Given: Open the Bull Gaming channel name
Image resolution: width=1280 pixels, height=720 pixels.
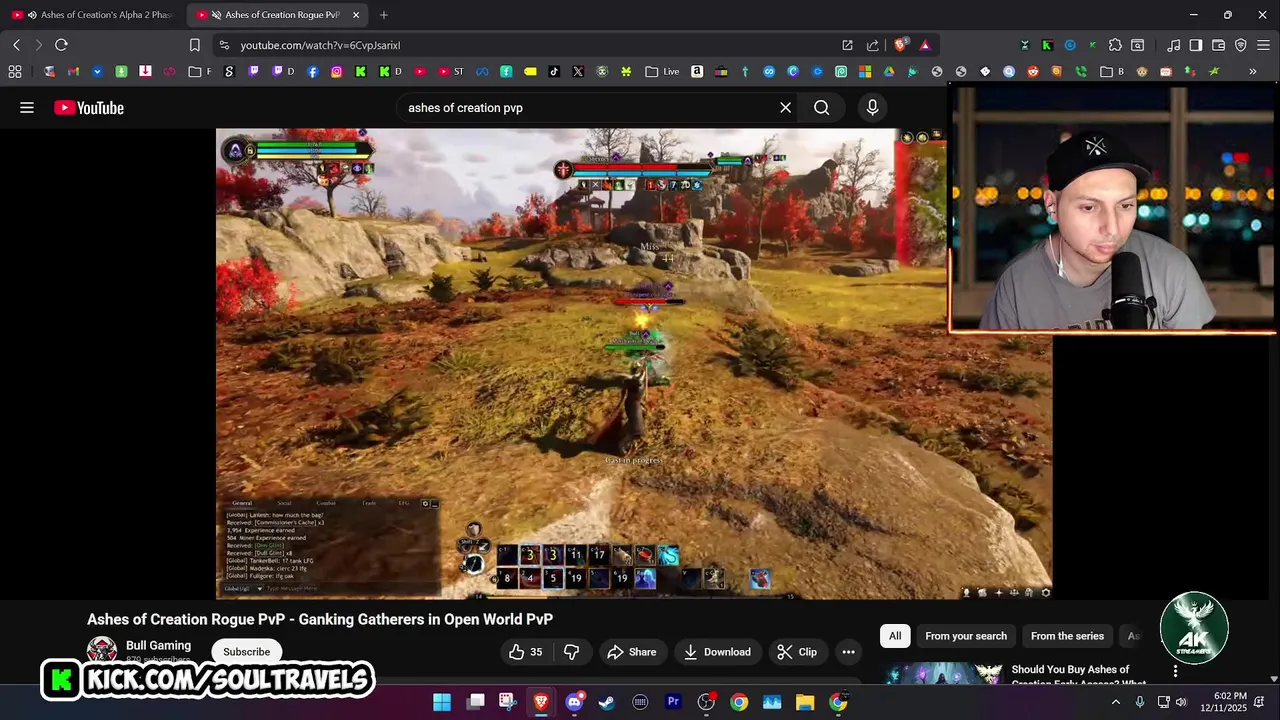Looking at the screenshot, I should point(158,645).
